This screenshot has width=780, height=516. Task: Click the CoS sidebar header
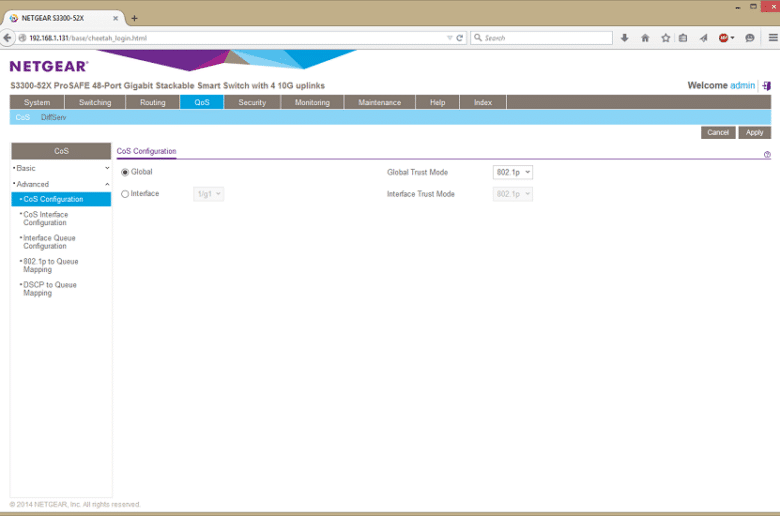click(61, 151)
